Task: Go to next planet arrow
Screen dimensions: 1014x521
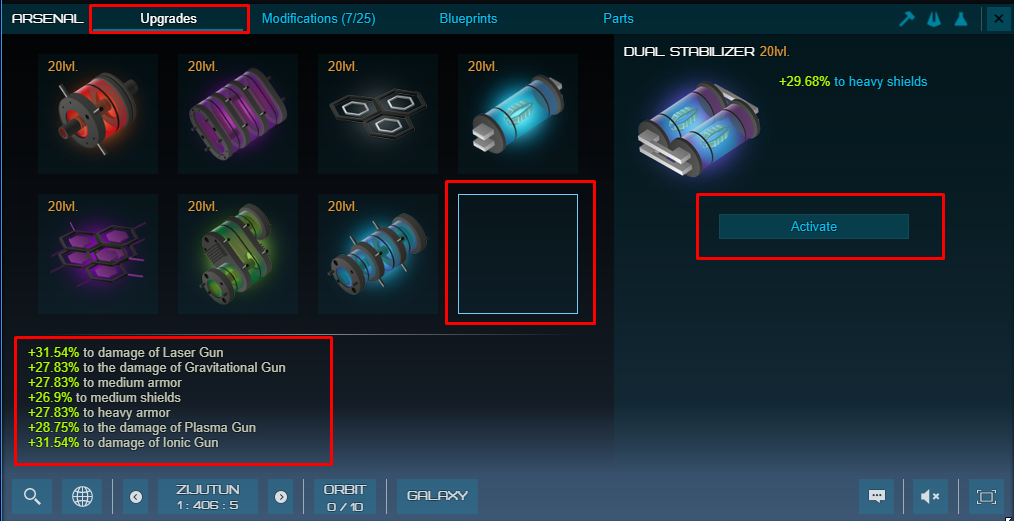Action: [x=281, y=496]
